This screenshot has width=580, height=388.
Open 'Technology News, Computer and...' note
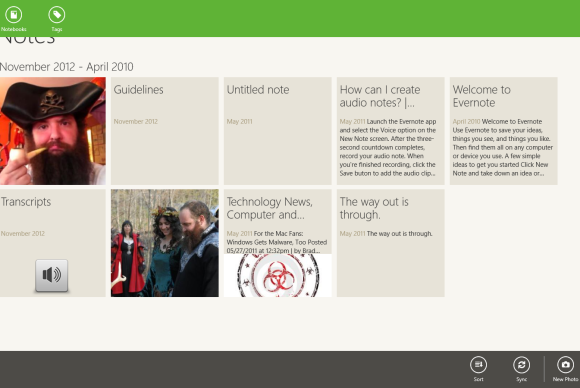coord(277,243)
